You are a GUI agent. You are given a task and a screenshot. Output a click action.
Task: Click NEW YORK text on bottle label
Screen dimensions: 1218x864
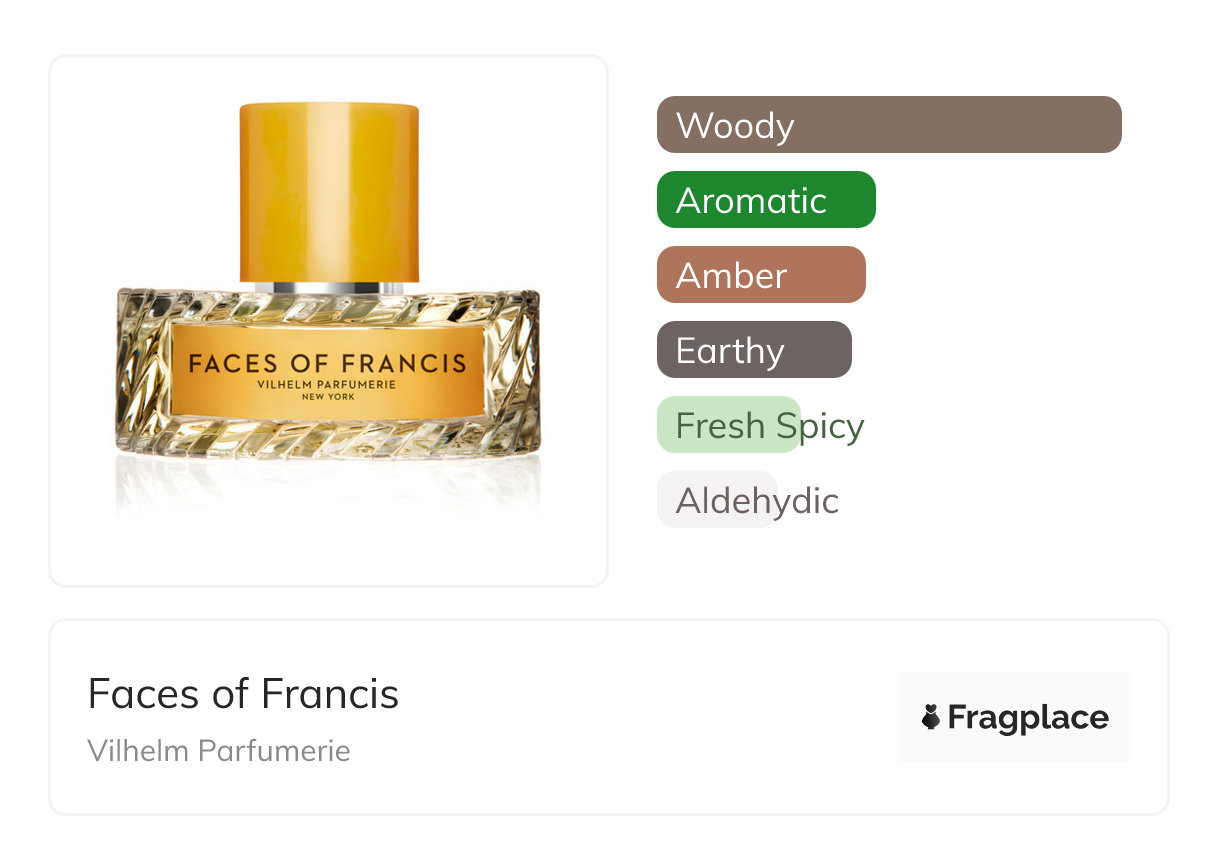(x=328, y=397)
